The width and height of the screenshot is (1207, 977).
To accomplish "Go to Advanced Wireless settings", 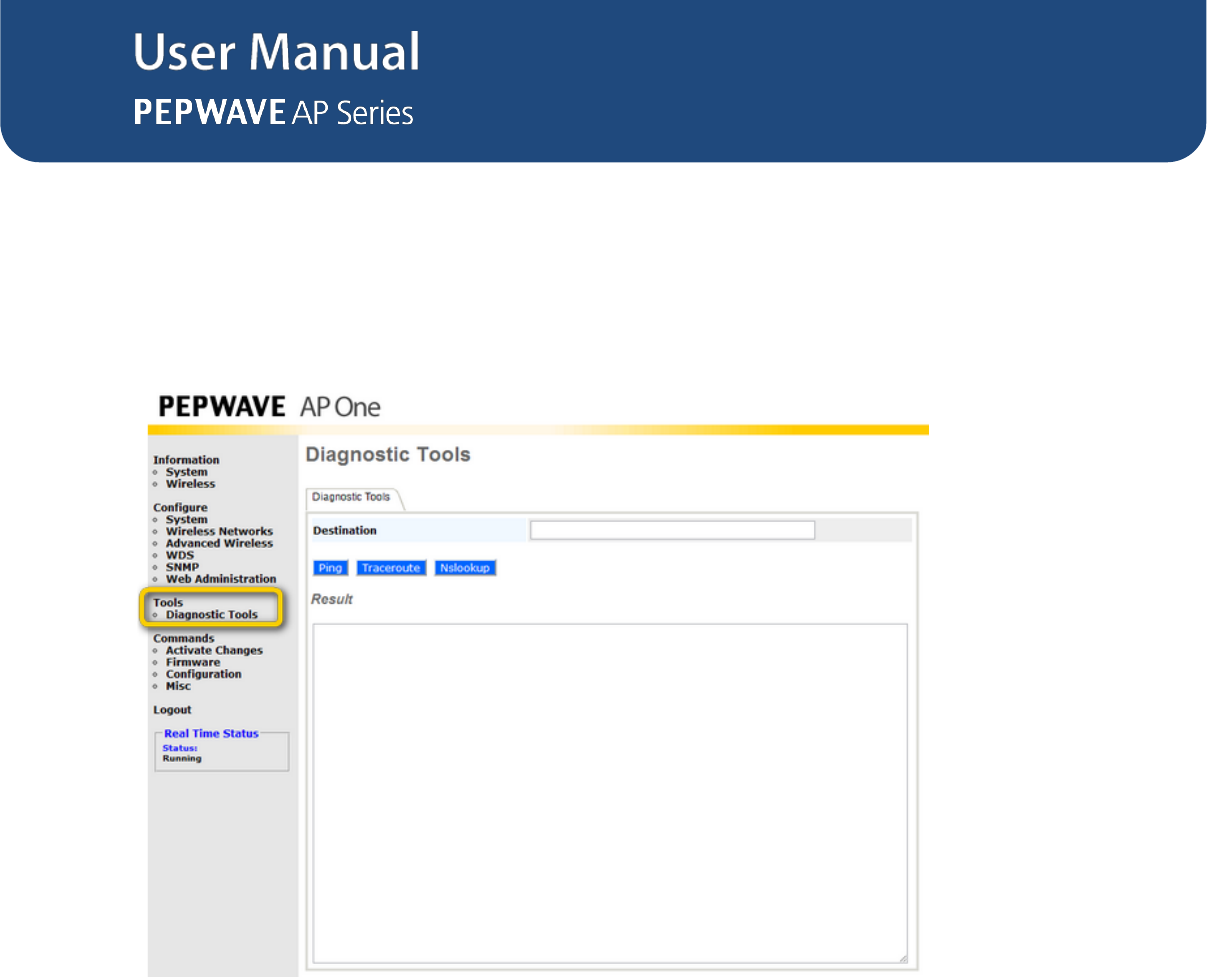I will [219, 544].
